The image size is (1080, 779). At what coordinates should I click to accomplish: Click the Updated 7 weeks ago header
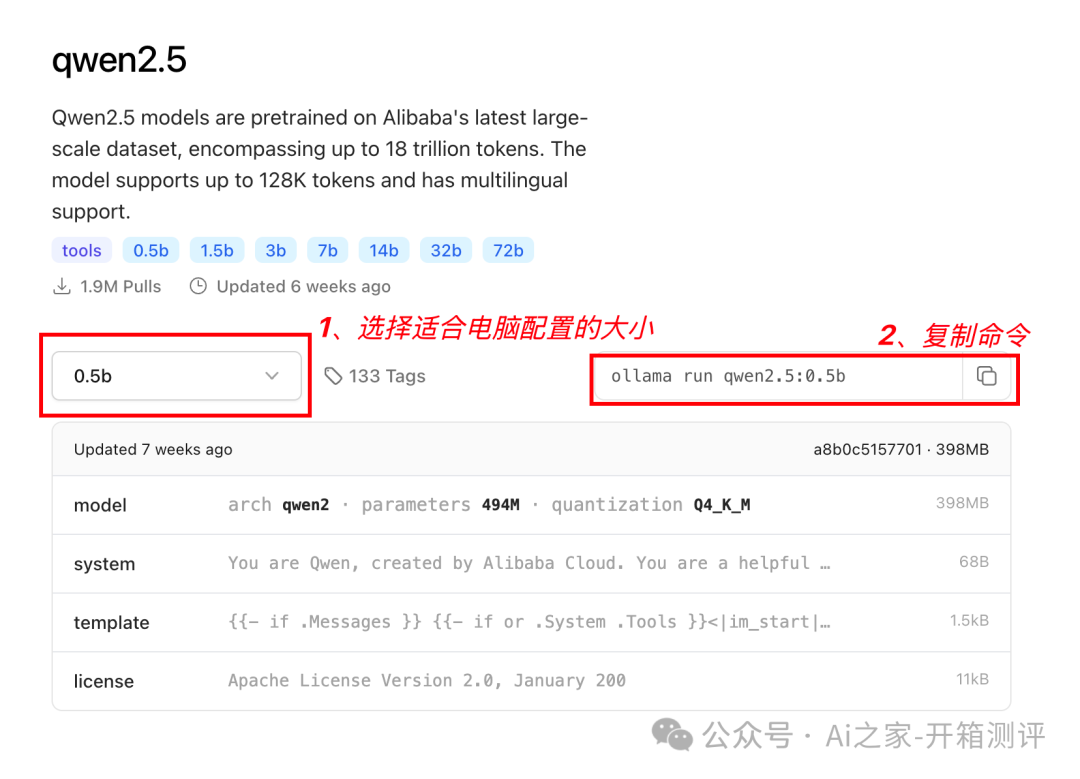click(x=153, y=450)
